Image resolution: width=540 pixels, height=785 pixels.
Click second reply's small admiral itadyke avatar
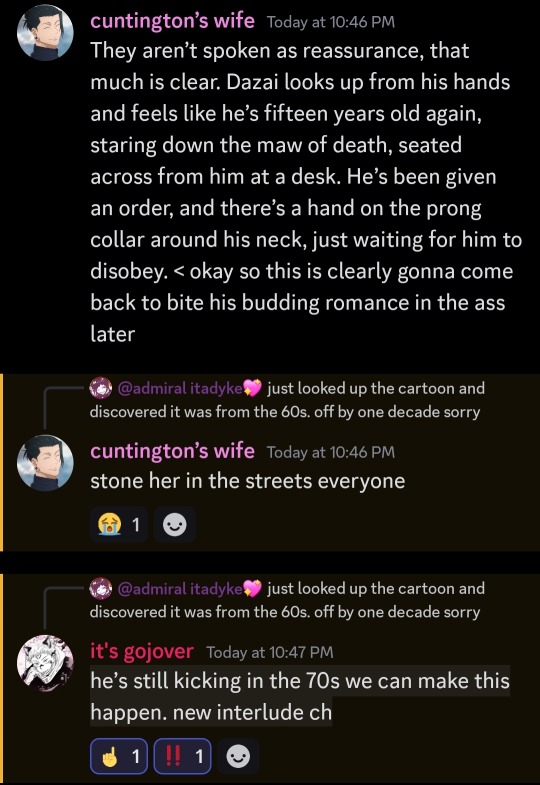pyautogui.click(x=101, y=588)
